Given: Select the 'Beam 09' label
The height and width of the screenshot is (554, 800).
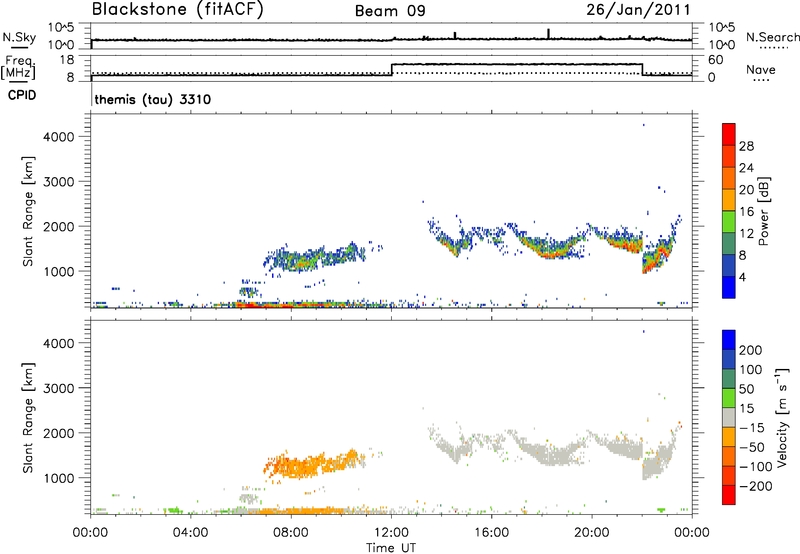Looking at the screenshot, I should (x=390, y=11).
